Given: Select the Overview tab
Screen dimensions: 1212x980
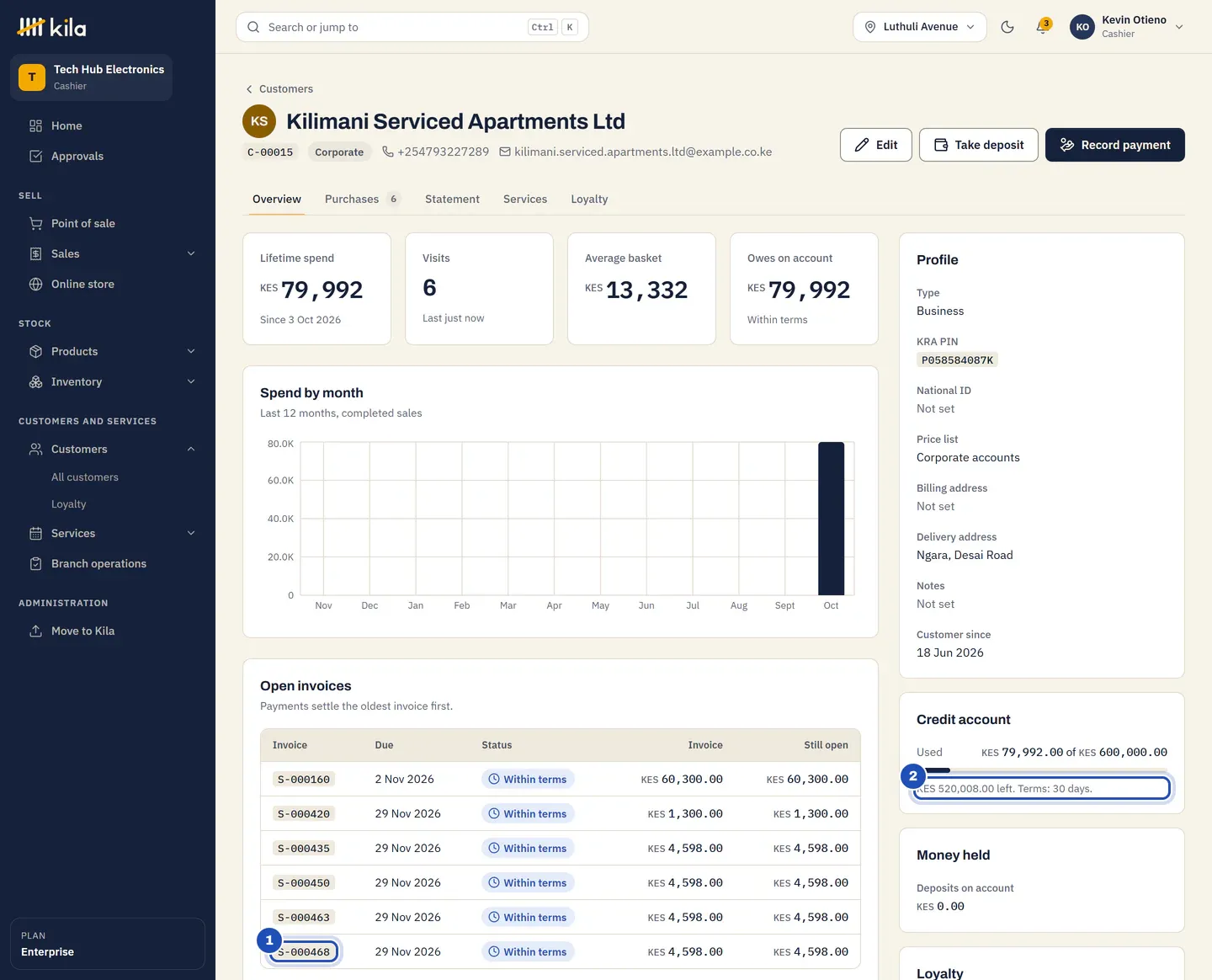Looking at the screenshot, I should click(277, 200).
